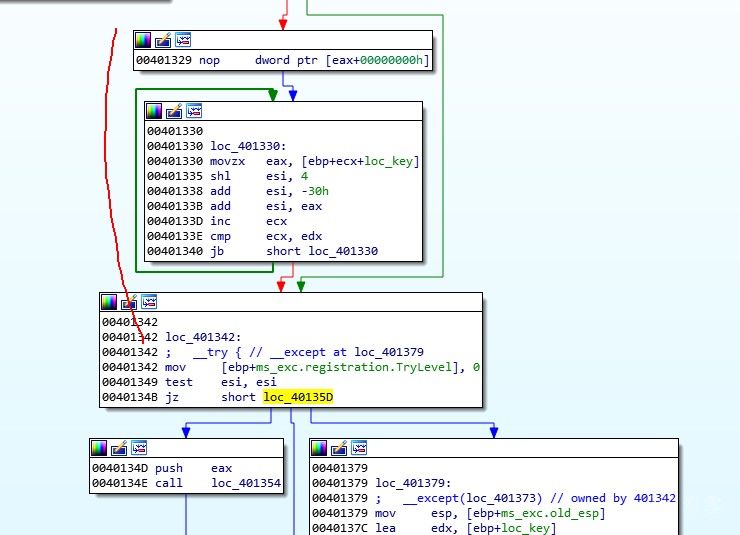Click the nop instruction at 00401329
This screenshot has width=740, height=535.
[283, 60]
